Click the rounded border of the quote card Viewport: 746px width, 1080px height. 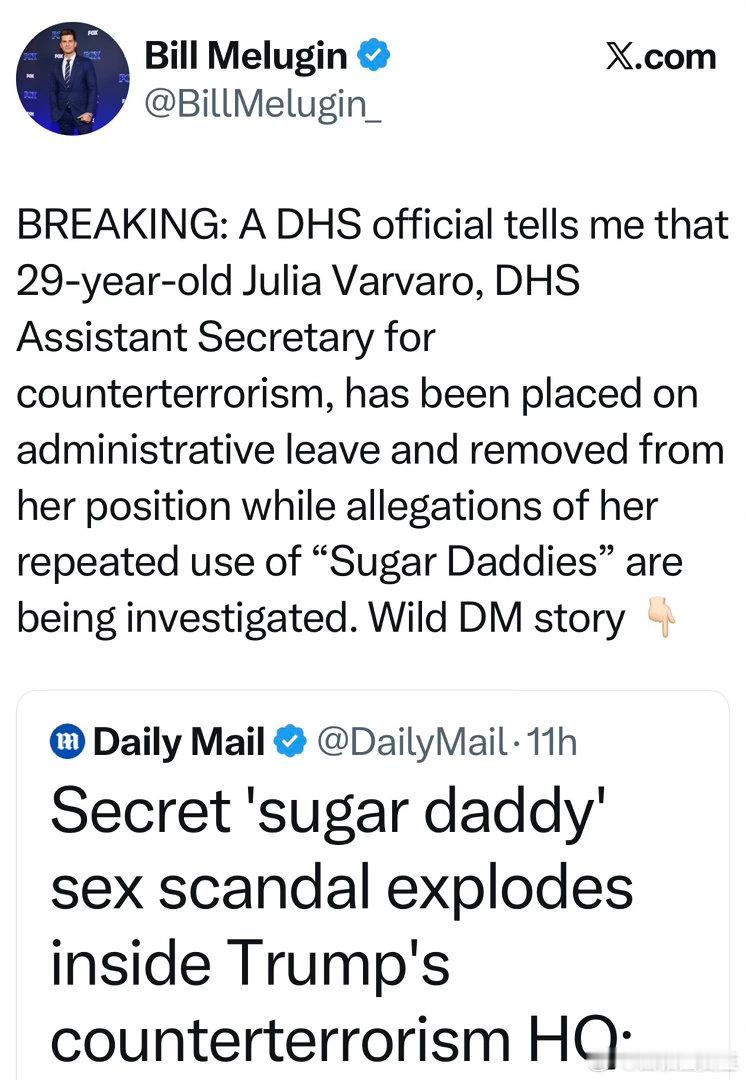click(373, 690)
